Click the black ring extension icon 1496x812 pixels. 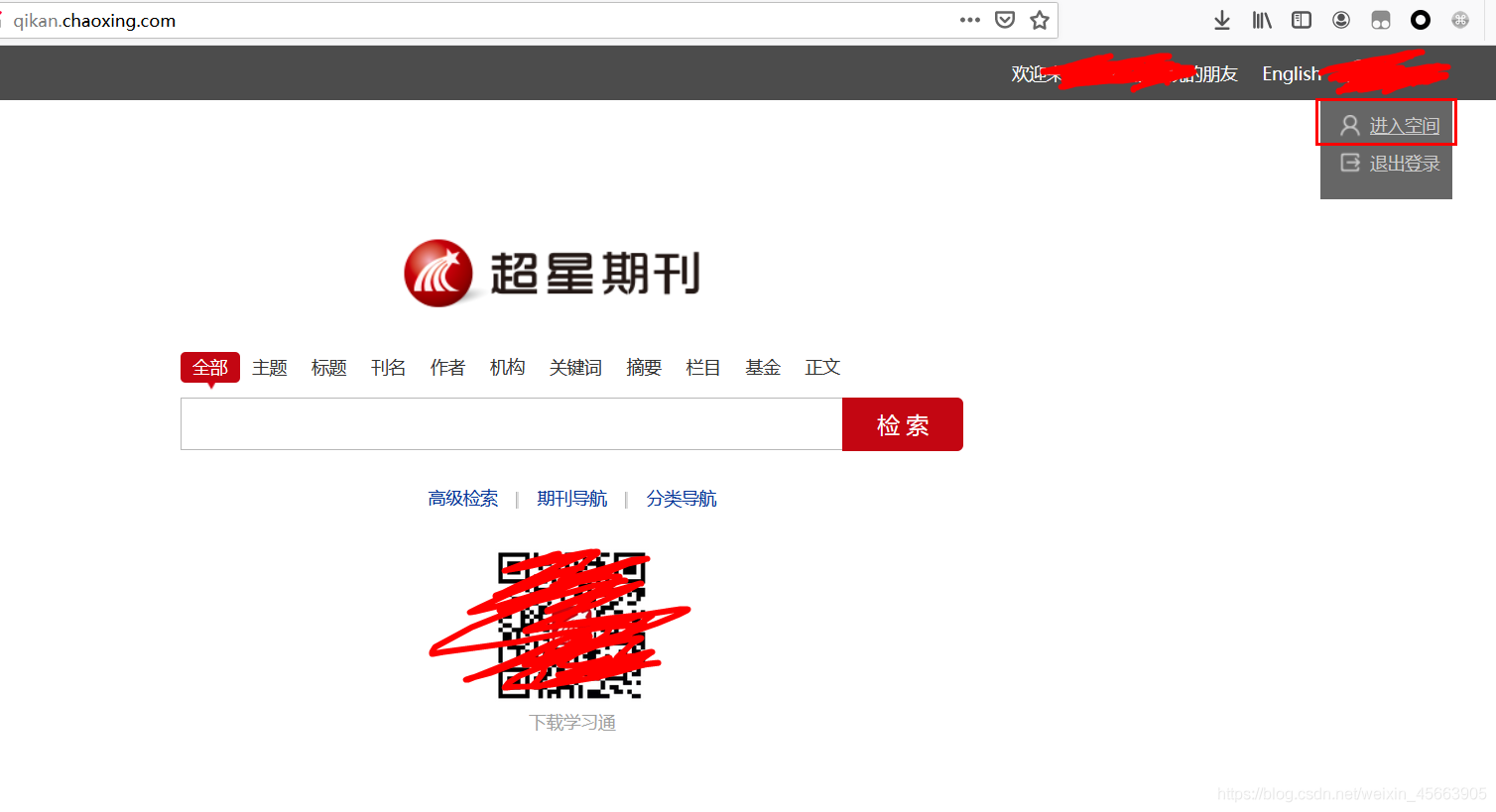(1421, 20)
